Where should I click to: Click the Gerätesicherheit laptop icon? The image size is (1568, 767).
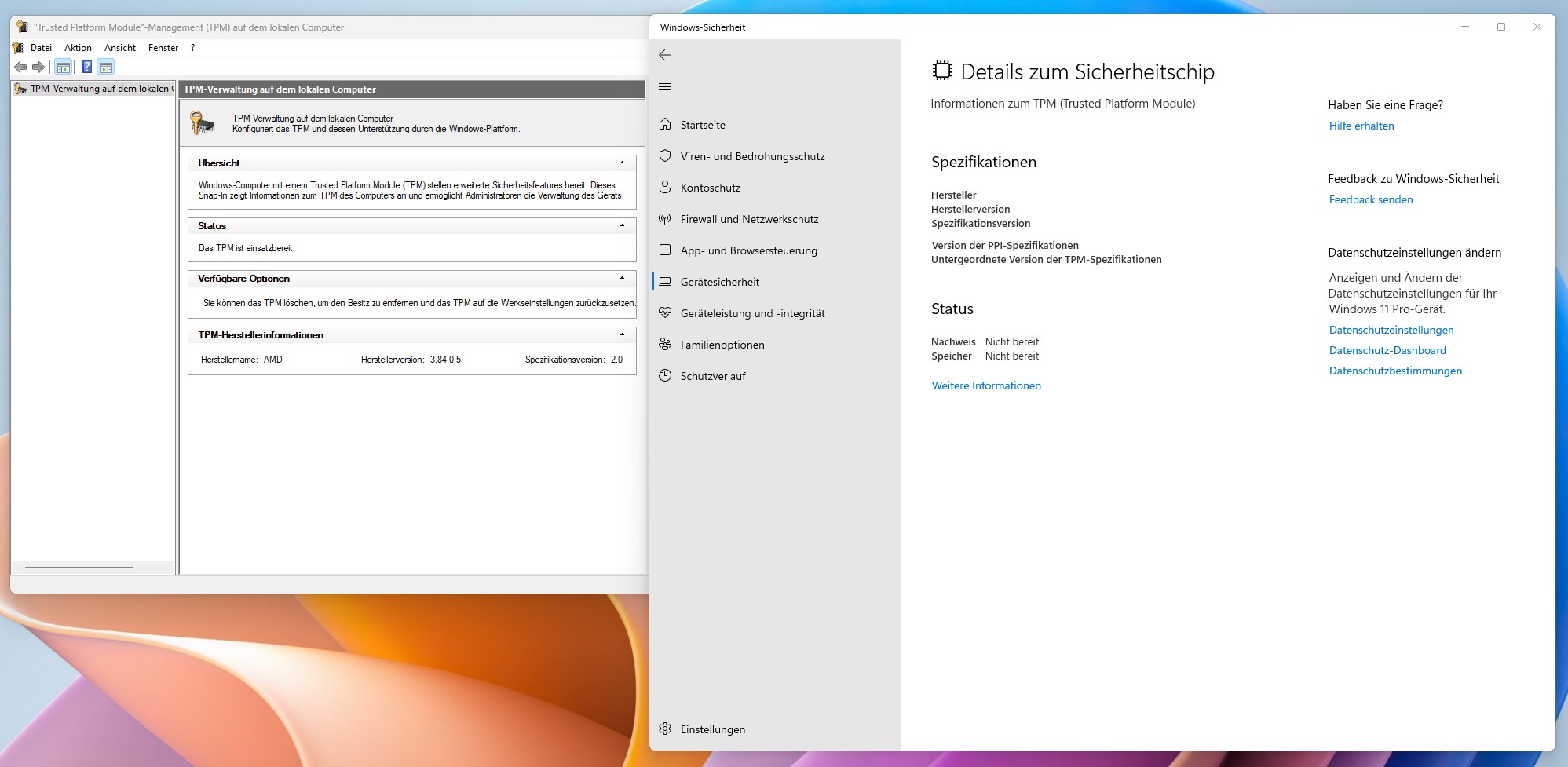tap(665, 281)
